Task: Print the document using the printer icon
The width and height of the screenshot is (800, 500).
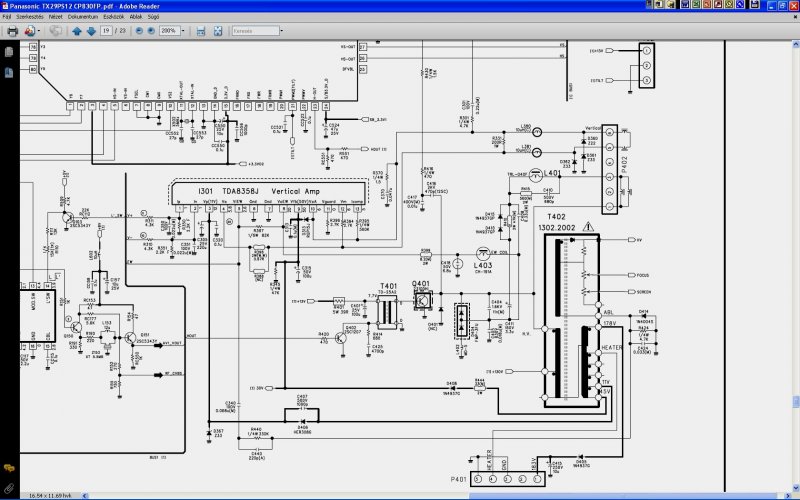Action: 12,31
